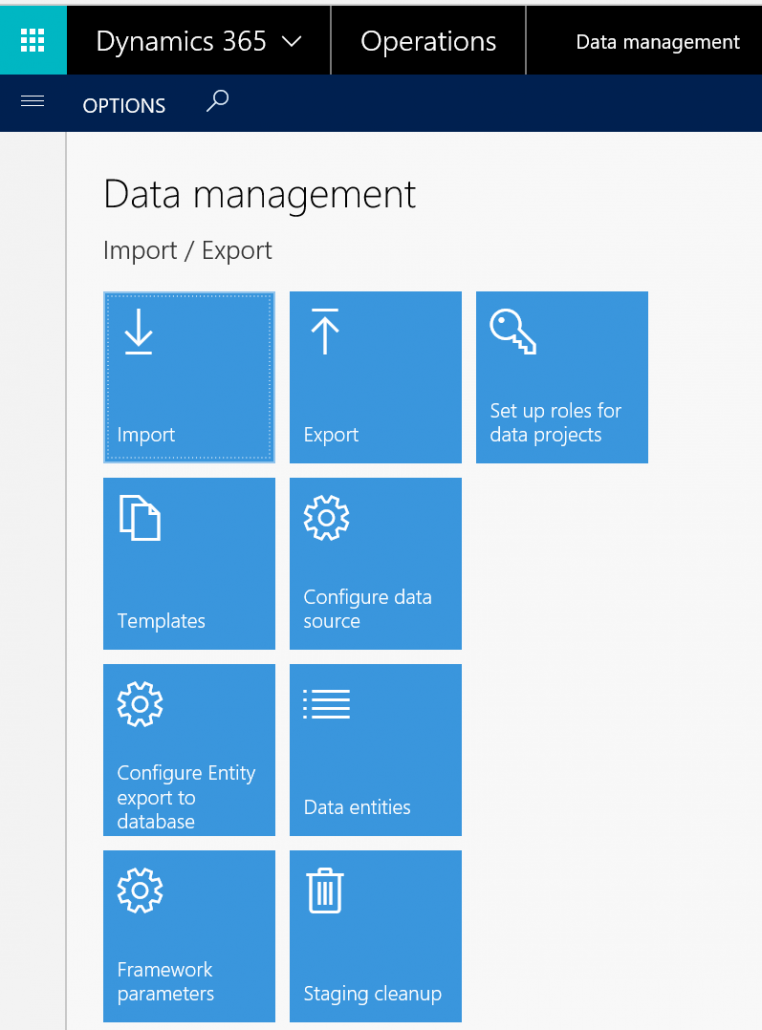Toggle the navigation pane with the hamburger icon
Screen dimensions: 762x1030
click(33, 101)
